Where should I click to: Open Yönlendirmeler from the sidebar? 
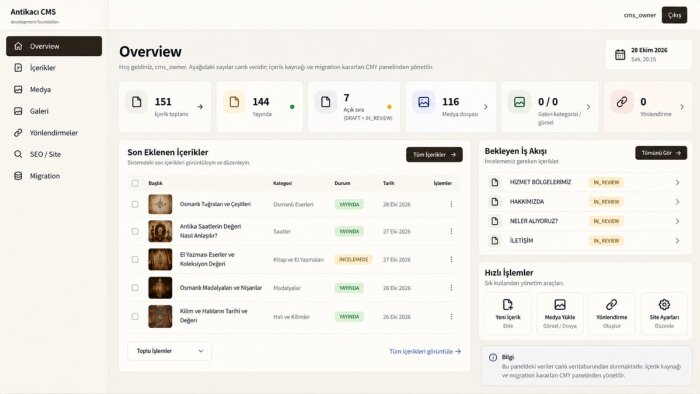(x=54, y=133)
